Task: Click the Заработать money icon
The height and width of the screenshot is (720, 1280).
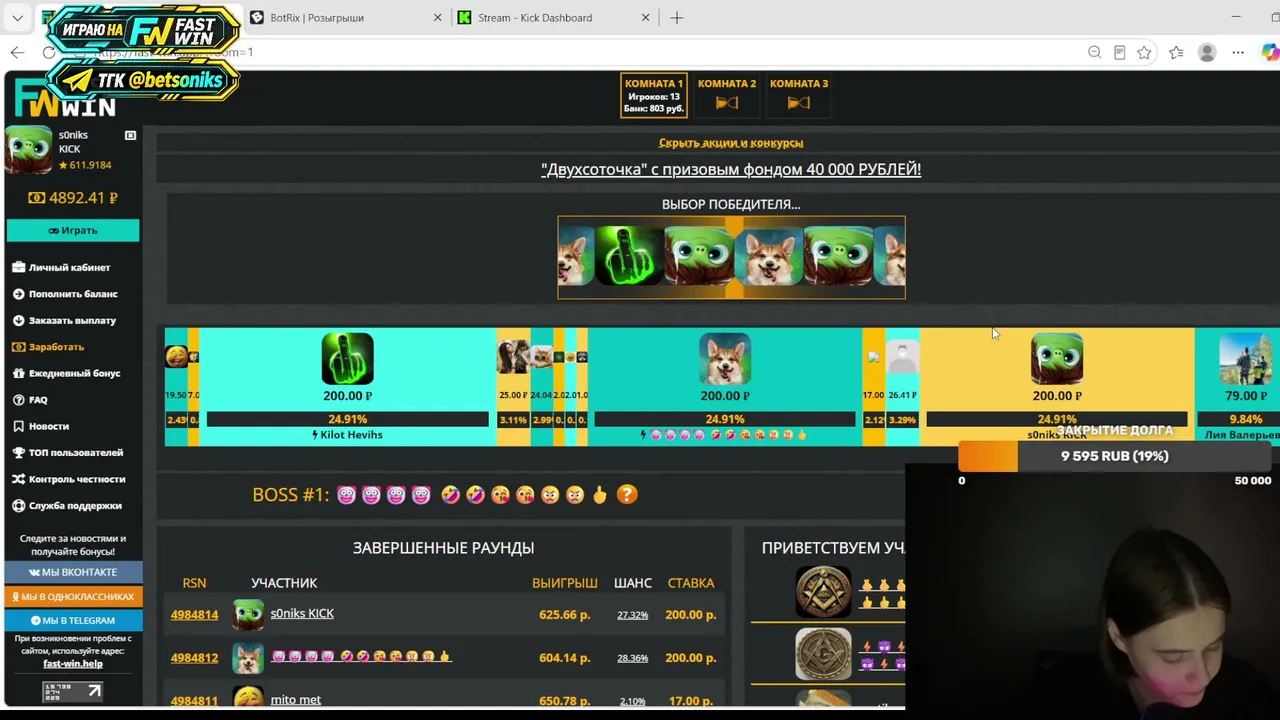Action: (18, 347)
